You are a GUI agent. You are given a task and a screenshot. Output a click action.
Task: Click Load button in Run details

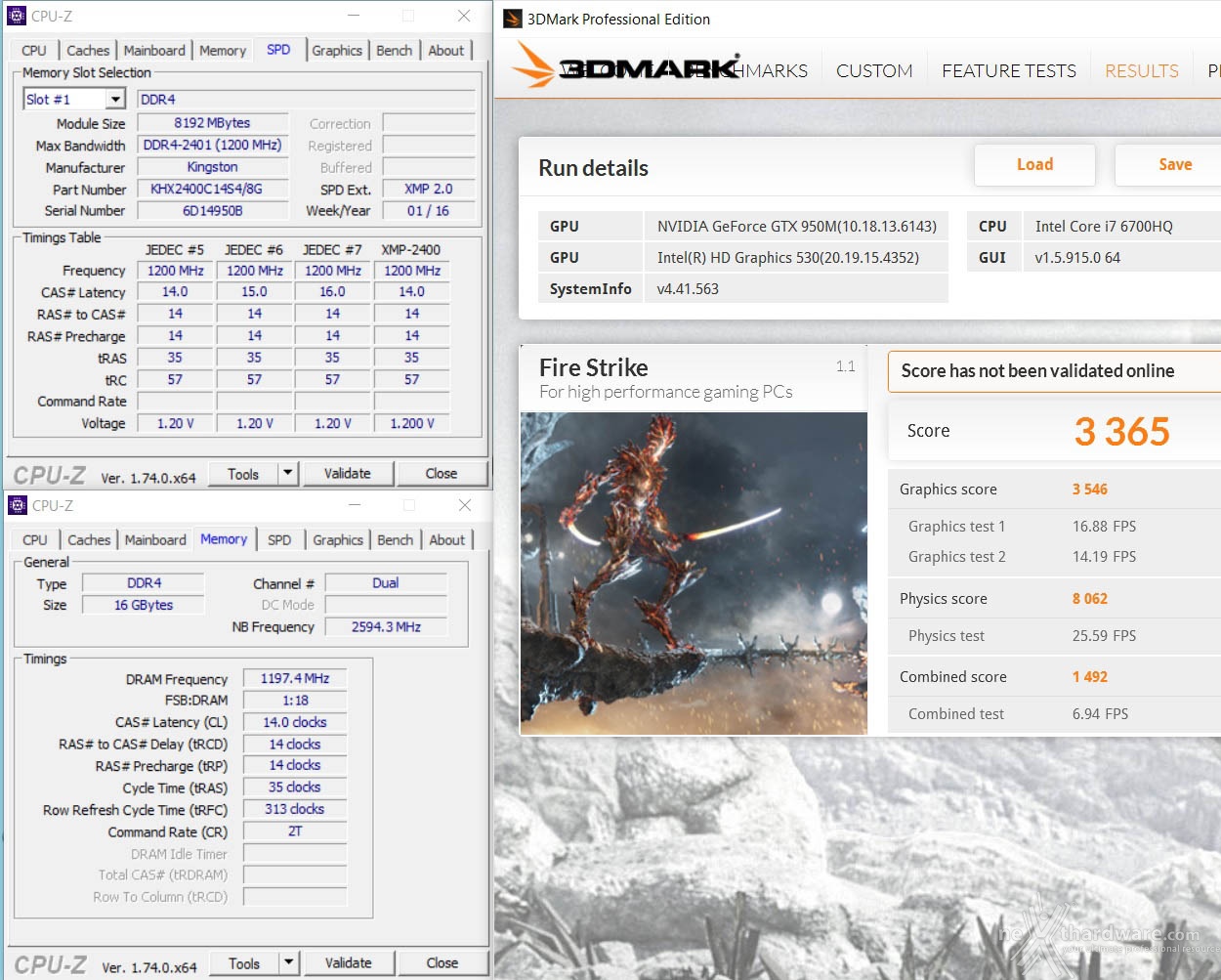[1034, 164]
